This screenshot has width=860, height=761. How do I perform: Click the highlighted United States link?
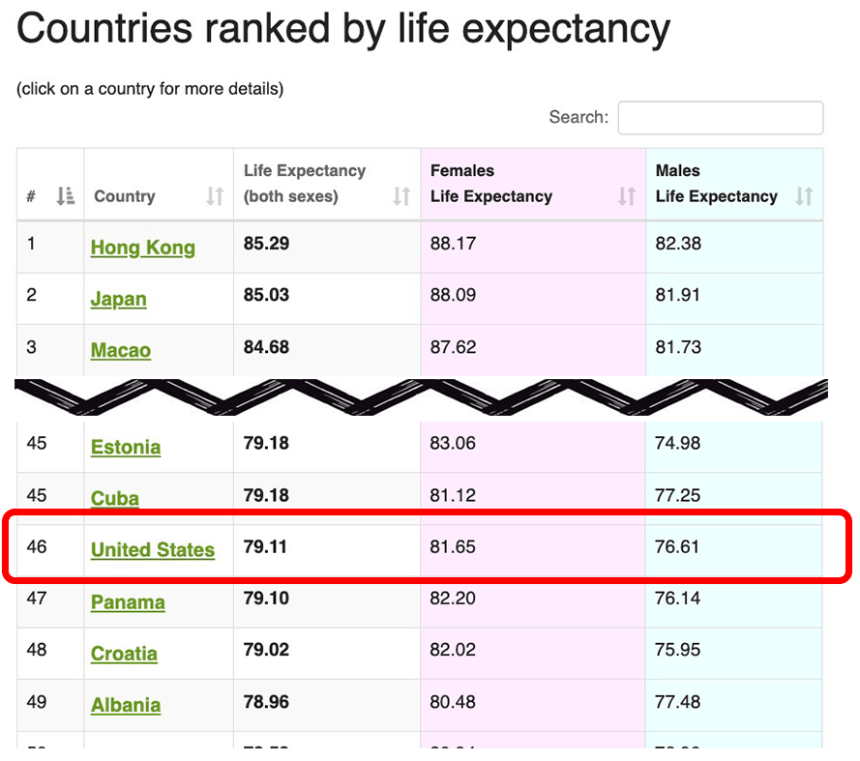(x=152, y=550)
